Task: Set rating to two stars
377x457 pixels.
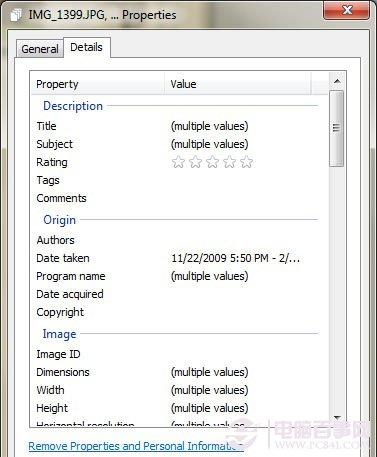Action: (195, 162)
